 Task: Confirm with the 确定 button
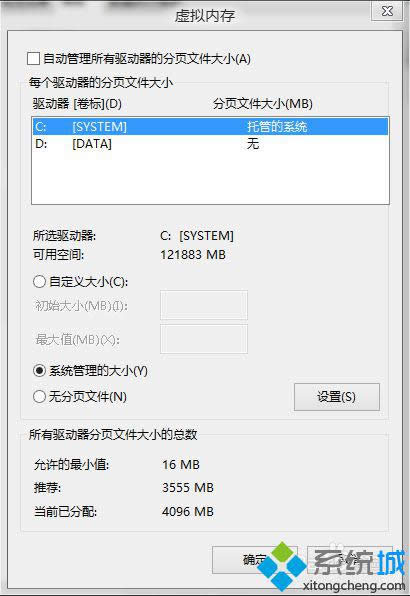click(x=255, y=560)
